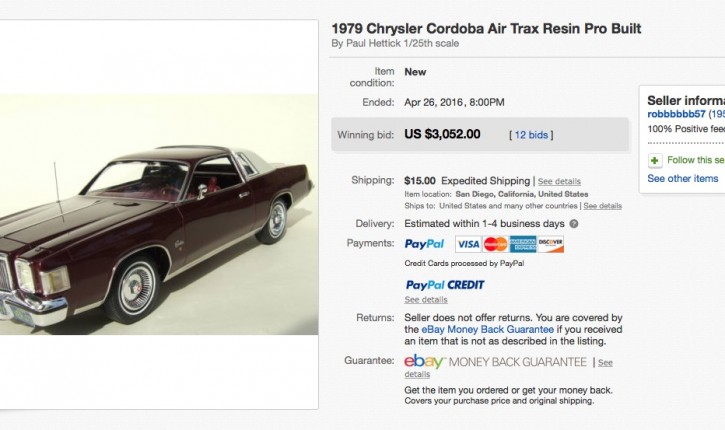Screen dimensions: 725x430
Task: Click the MasterCard icon
Action: click(x=494, y=244)
